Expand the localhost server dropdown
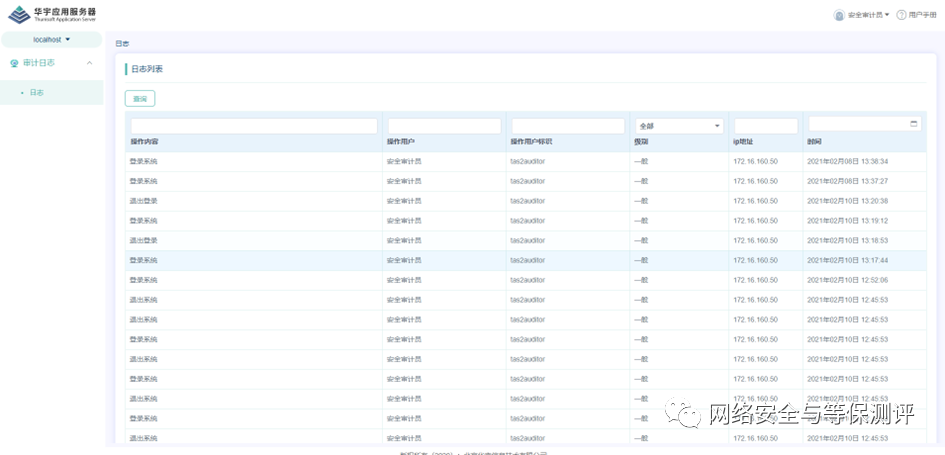 [x=52, y=40]
